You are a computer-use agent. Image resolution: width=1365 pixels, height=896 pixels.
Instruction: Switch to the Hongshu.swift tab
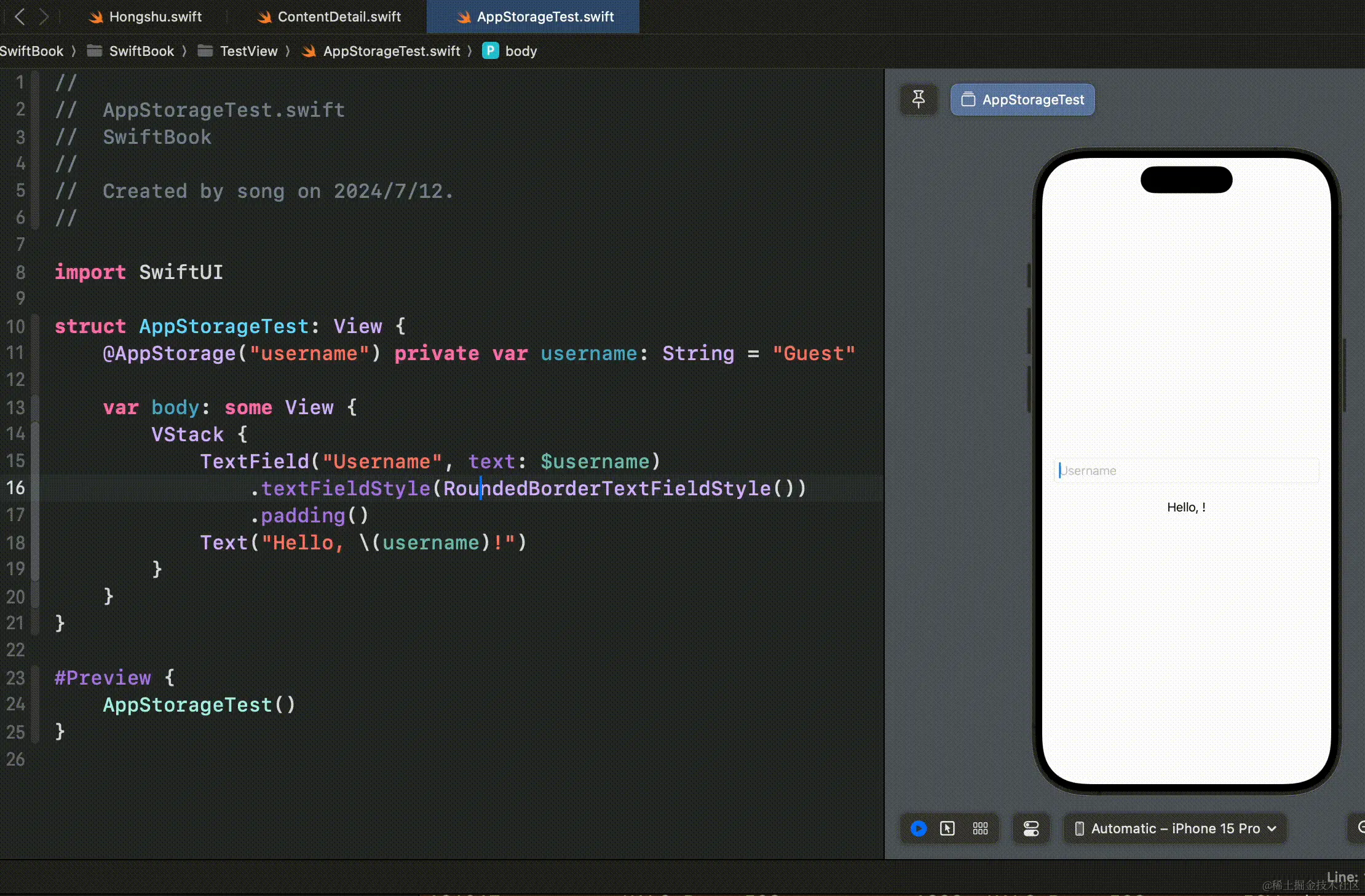tap(155, 17)
